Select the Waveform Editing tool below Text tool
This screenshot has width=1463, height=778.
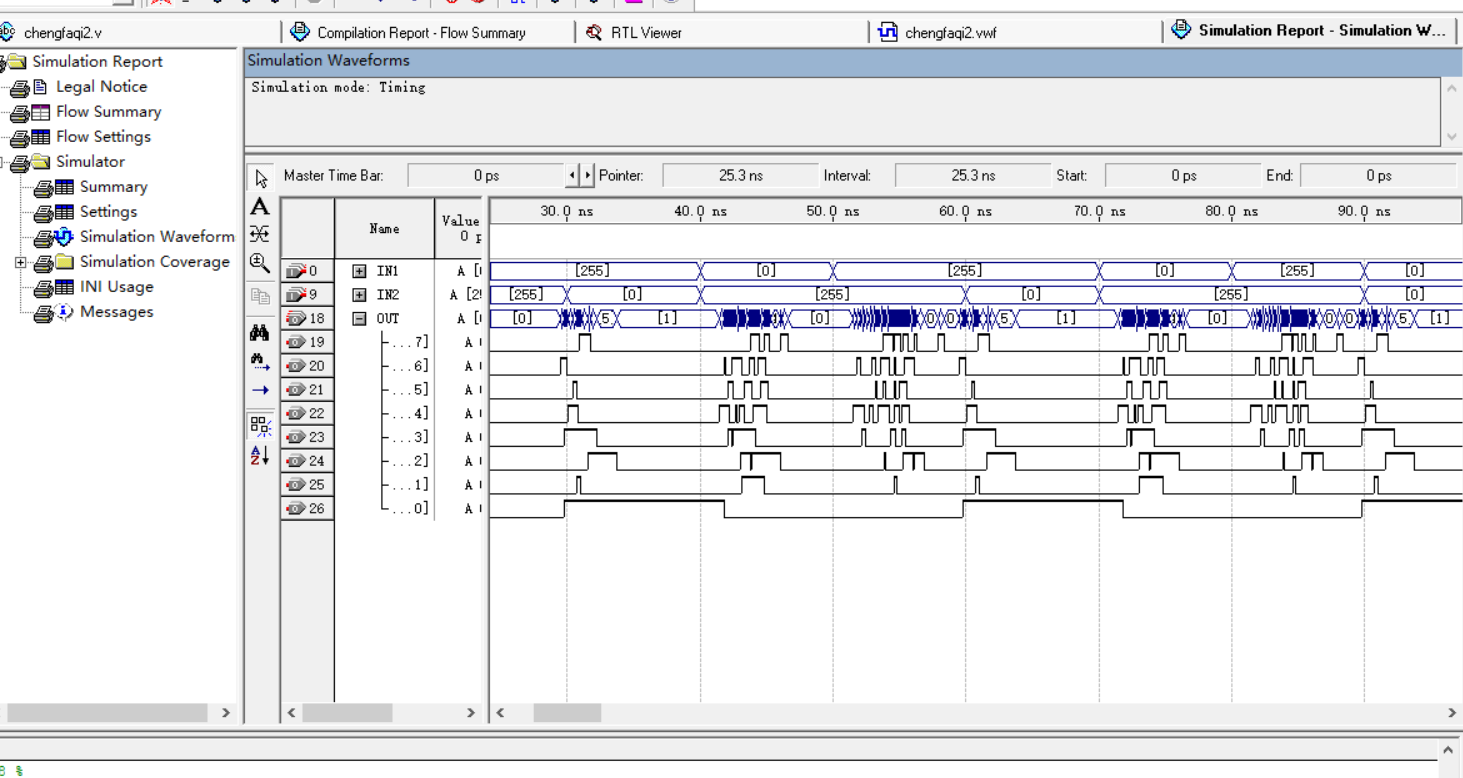point(260,234)
